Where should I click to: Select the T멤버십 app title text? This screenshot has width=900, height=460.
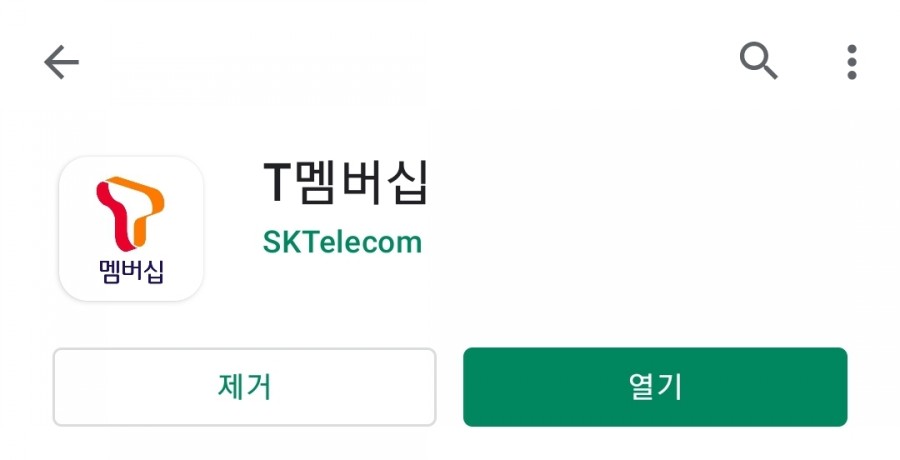point(346,183)
